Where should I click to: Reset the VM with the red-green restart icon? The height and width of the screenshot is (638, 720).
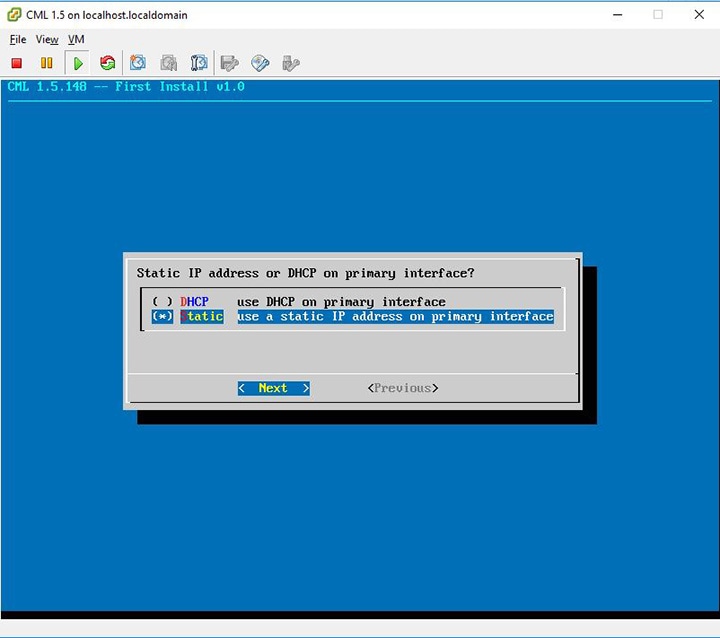click(108, 63)
